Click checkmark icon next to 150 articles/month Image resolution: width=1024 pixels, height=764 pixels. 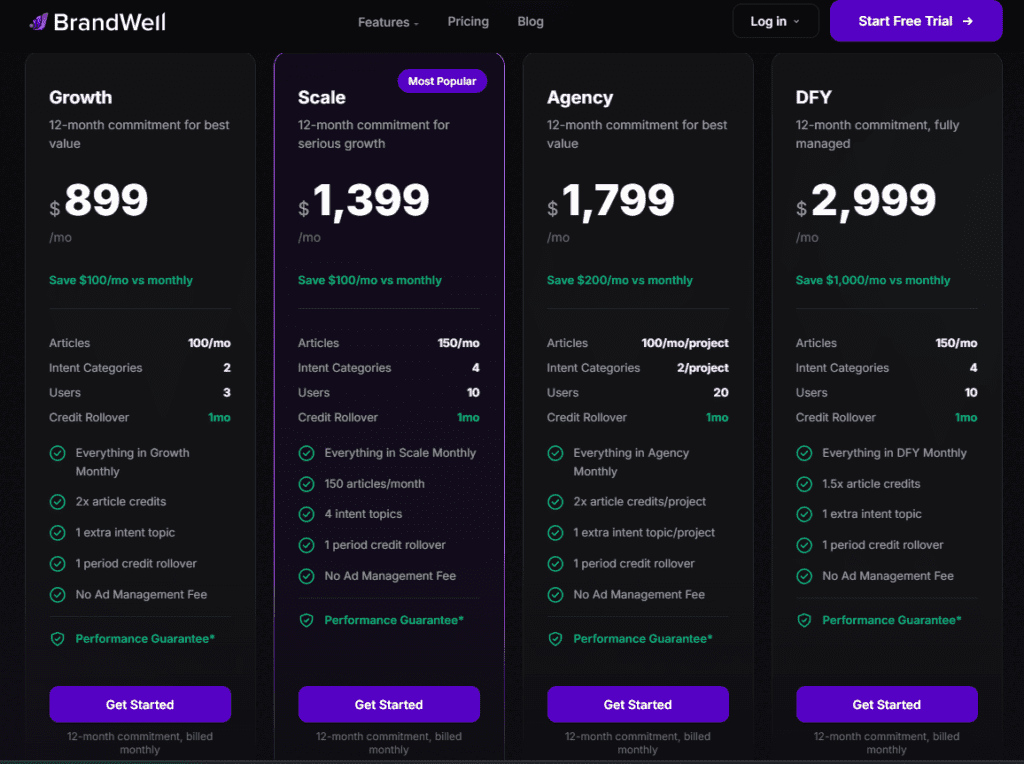306,484
